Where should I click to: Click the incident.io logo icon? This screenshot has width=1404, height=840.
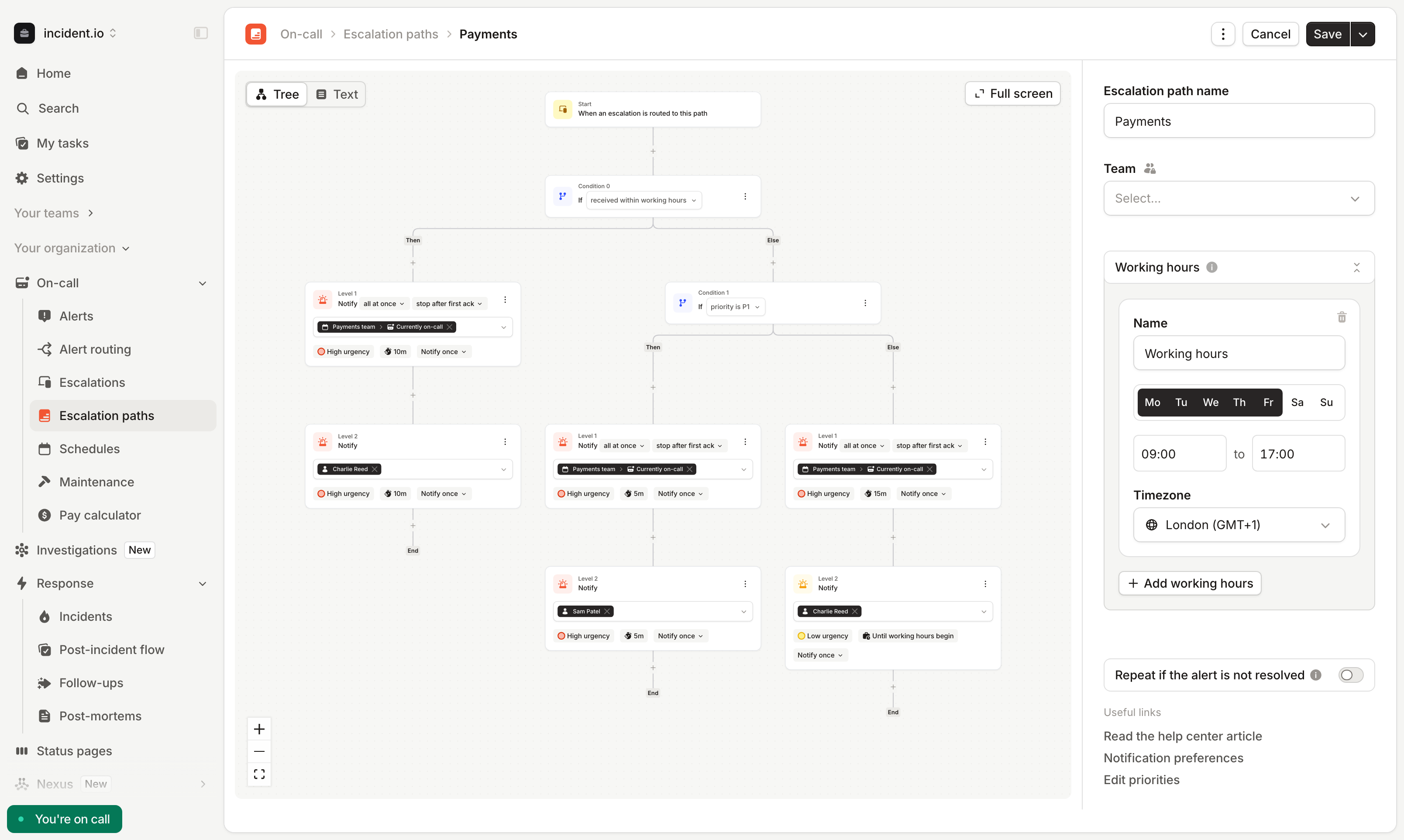(24, 33)
